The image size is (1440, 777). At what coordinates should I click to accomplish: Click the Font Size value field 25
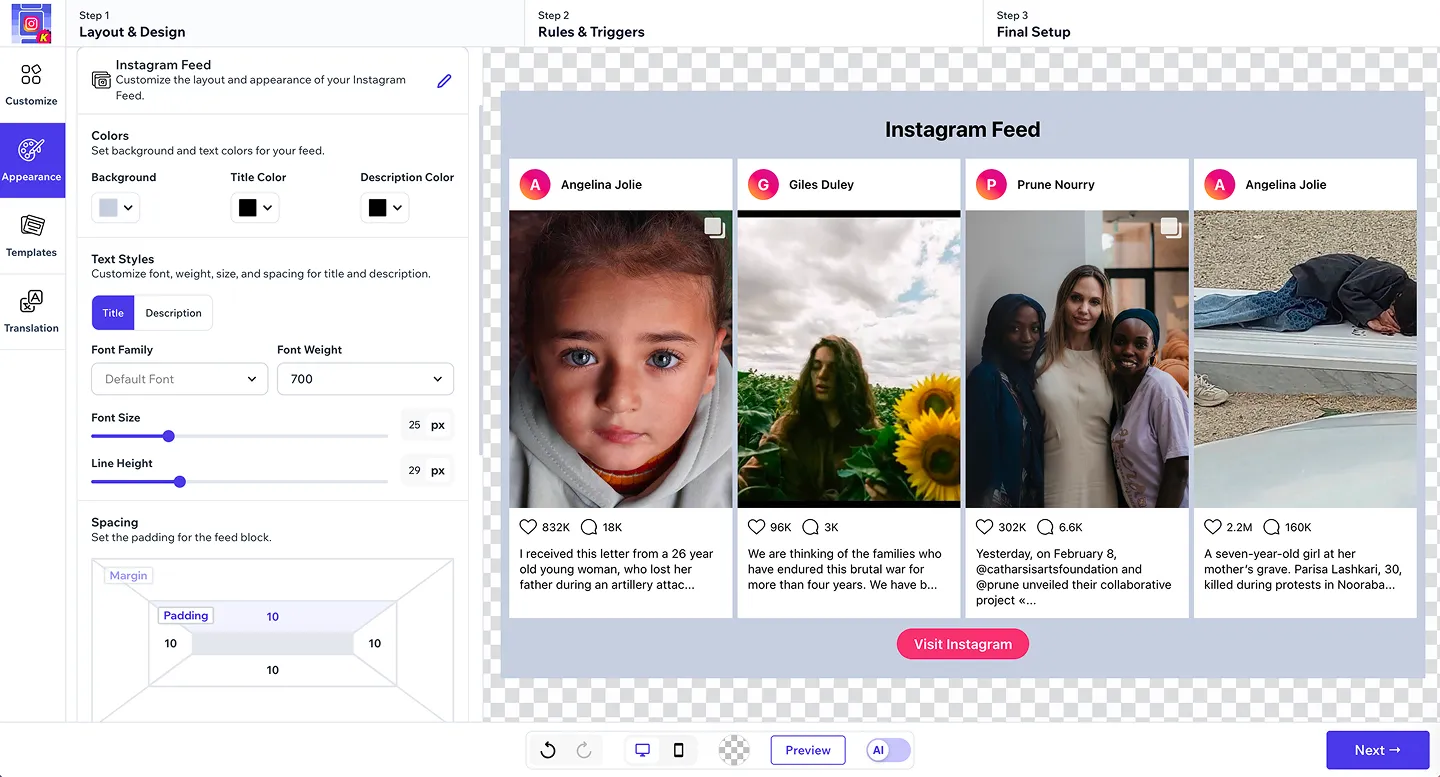tap(414, 425)
